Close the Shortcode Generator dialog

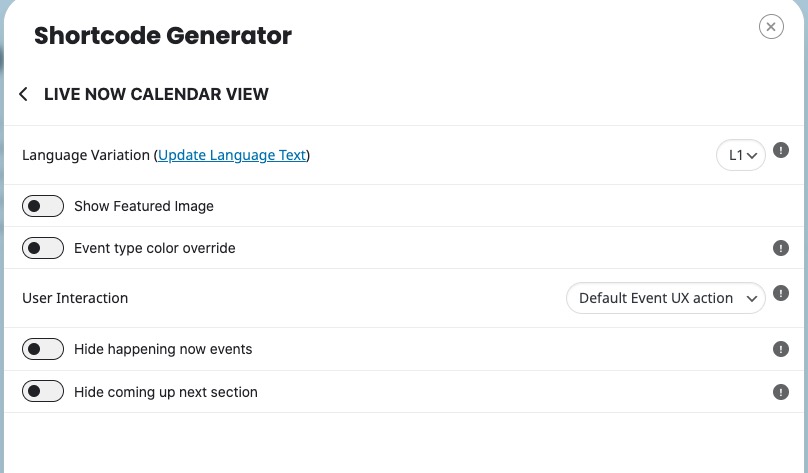click(x=771, y=27)
